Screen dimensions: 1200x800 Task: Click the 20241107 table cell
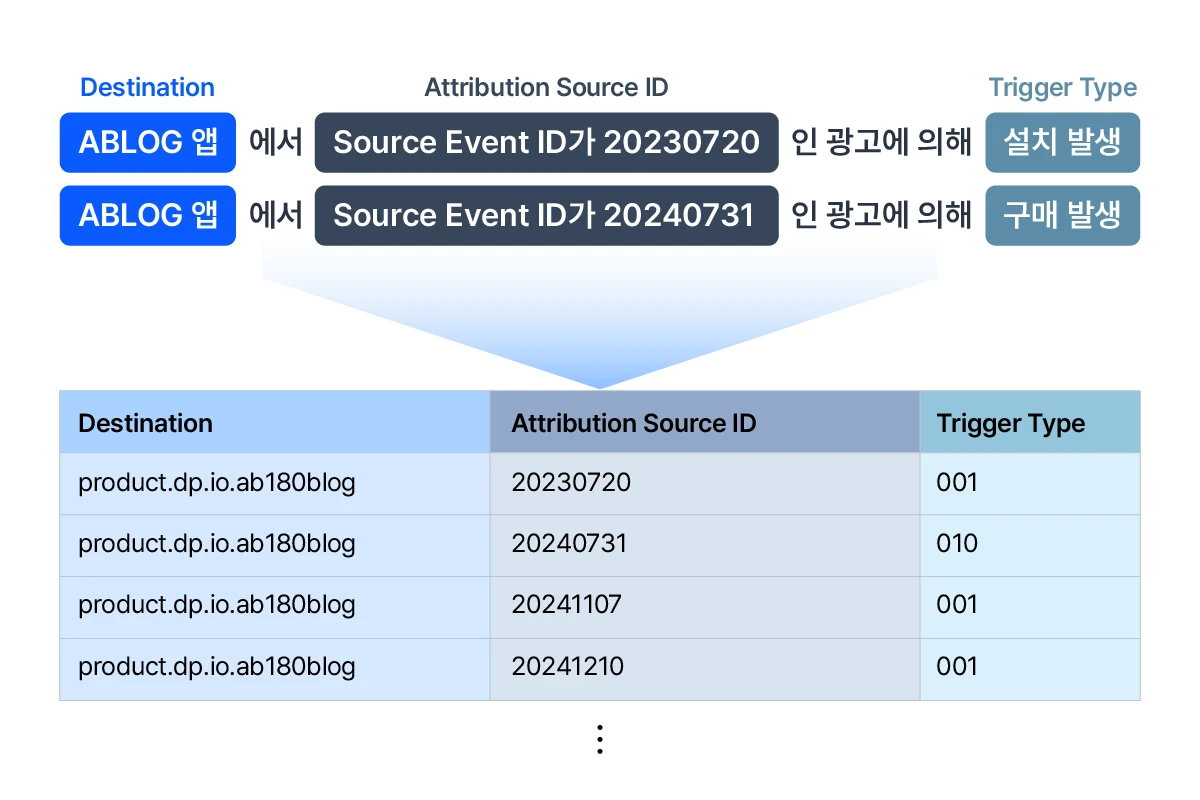[566, 605]
